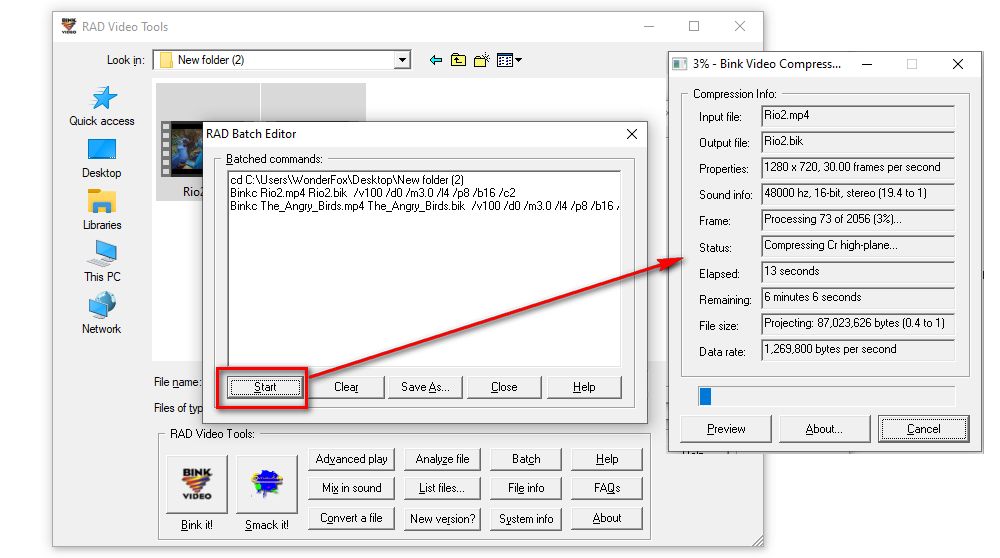Click the compression progress bar
Screen dimensions: 1000x558
click(x=827, y=396)
